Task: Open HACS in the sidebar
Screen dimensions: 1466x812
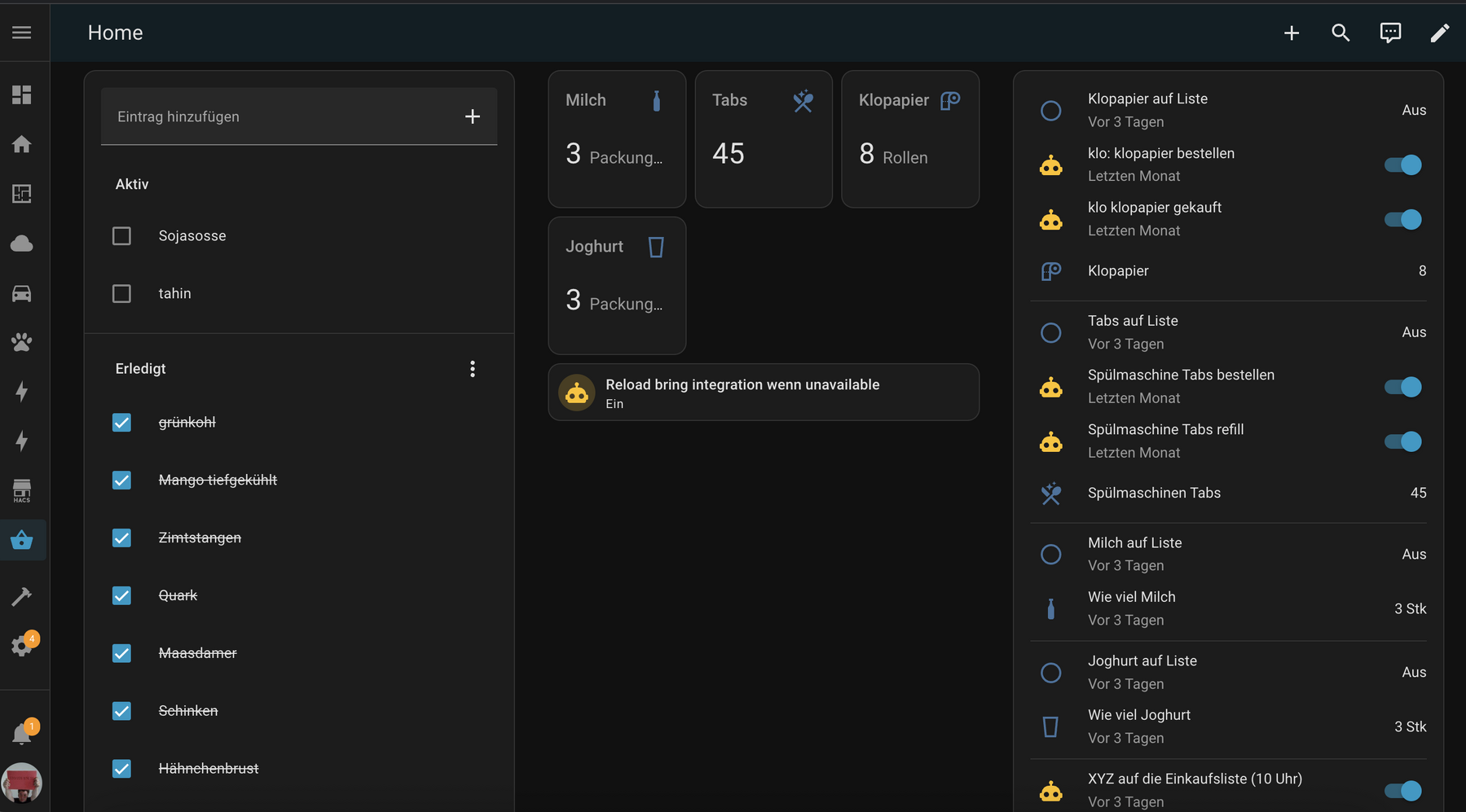Action: [x=22, y=490]
